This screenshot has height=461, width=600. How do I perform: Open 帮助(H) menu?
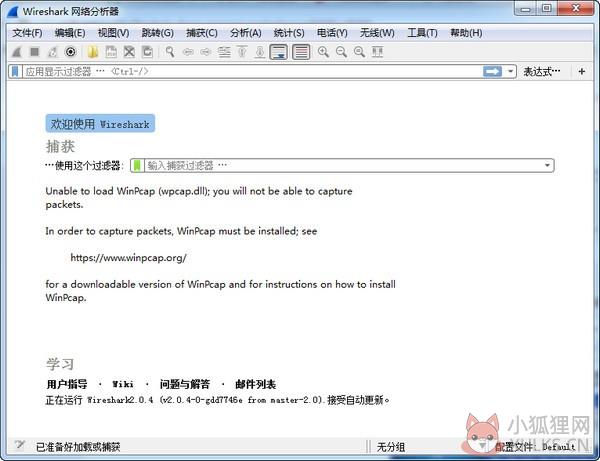pos(466,33)
